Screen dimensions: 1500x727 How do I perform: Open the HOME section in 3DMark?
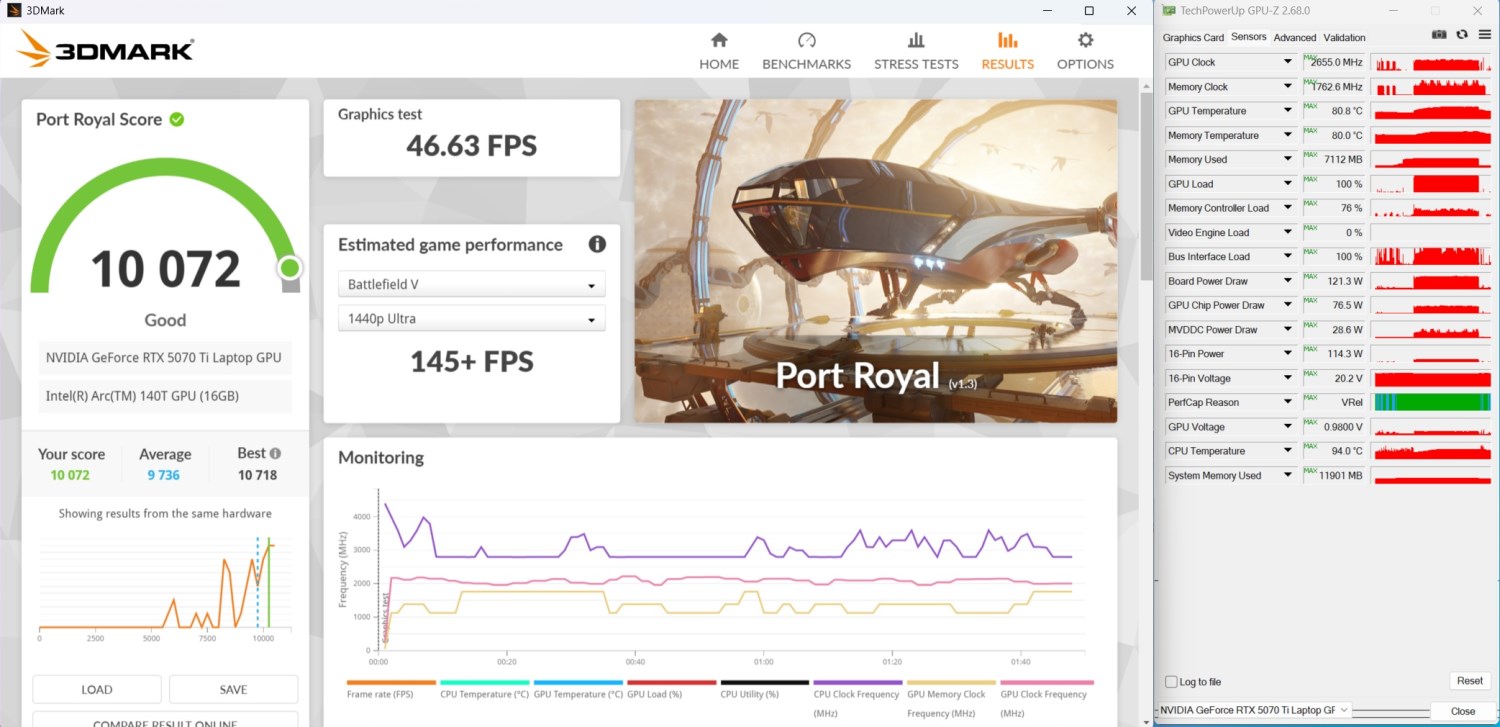tap(719, 51)
